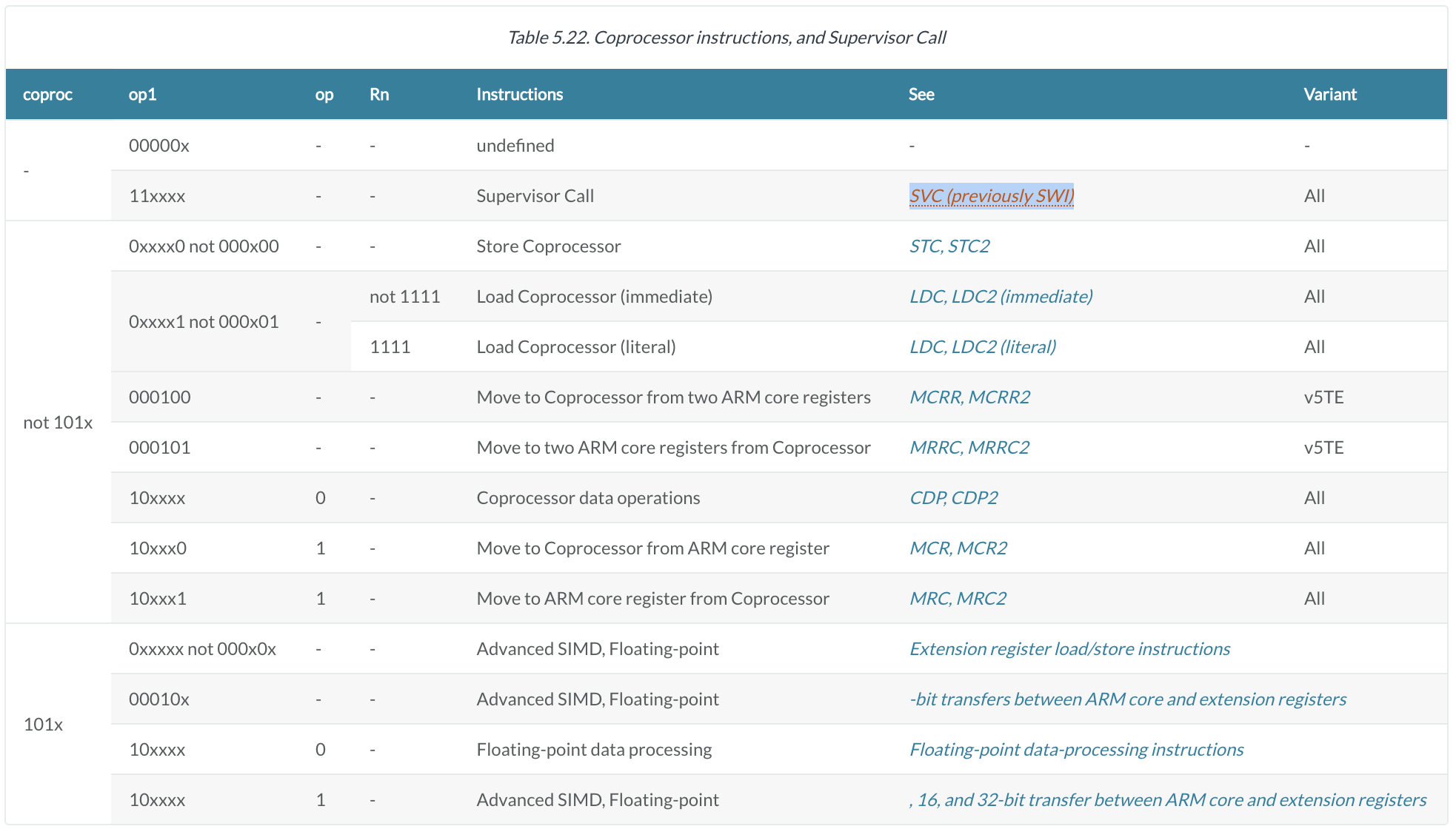Click v5TE variant in MCRR row
This screenshot has width=1456, height=829.
pos(1324,397)
